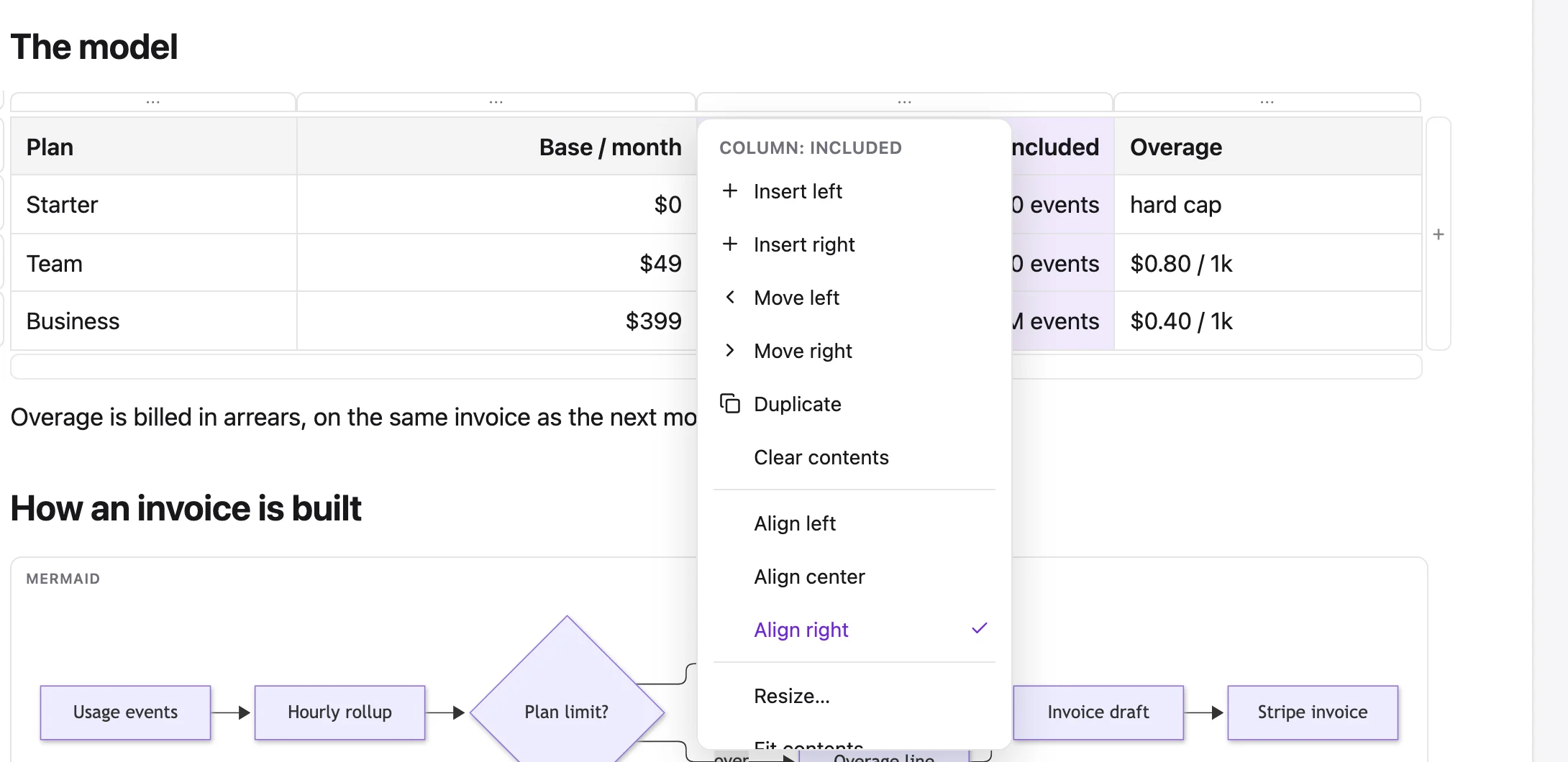Click the handle dots above Plan column

[152, 102]
